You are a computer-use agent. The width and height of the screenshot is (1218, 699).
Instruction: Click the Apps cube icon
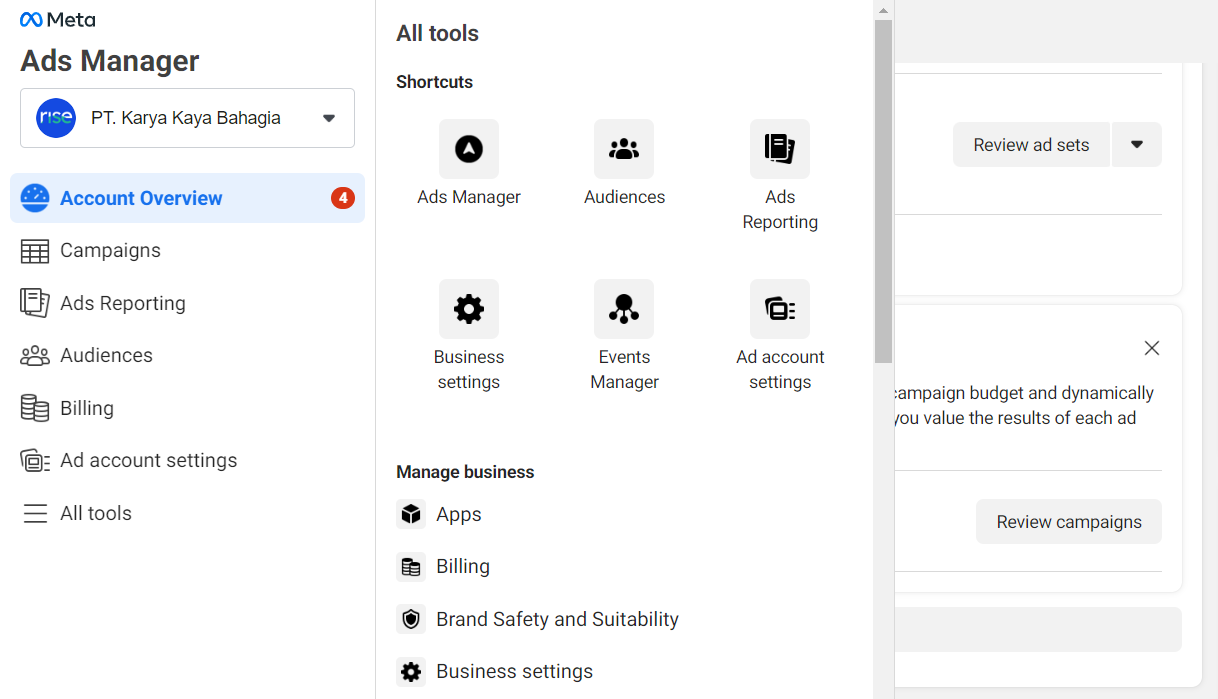411,514
